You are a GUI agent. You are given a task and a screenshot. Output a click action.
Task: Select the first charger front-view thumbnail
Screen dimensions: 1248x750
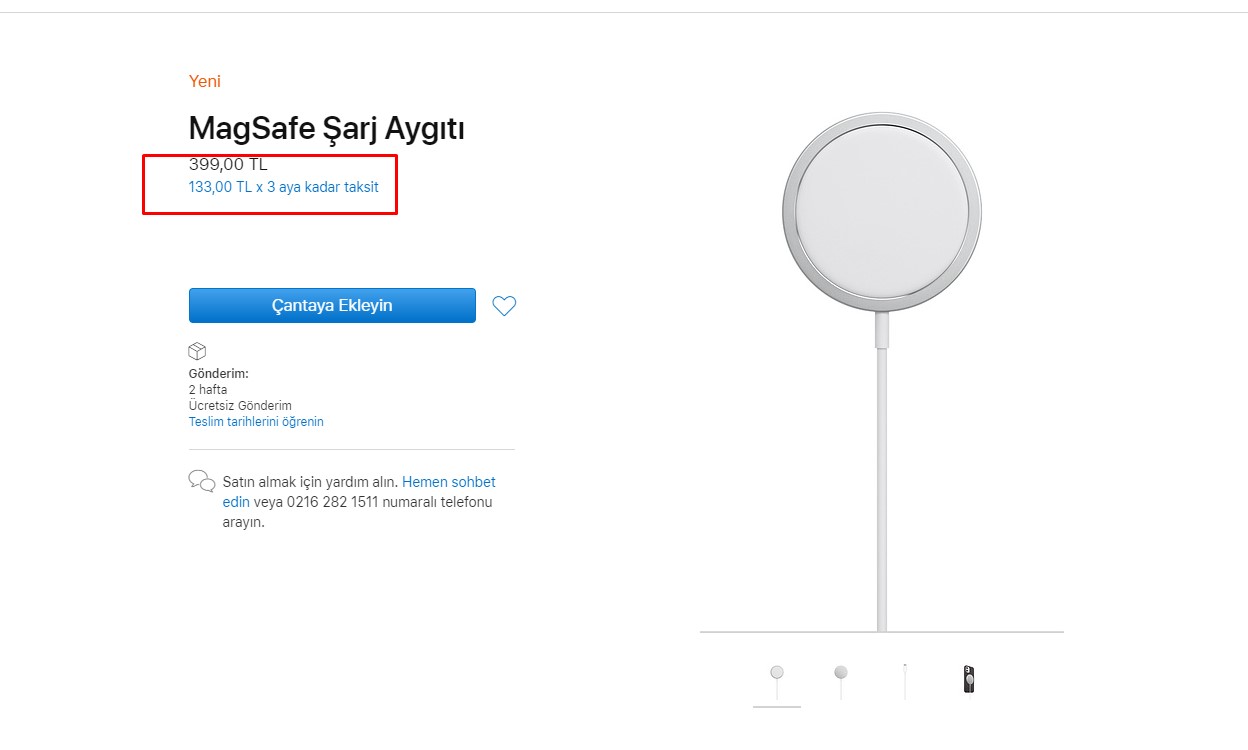pyautogui.click(x=777, y=680)
